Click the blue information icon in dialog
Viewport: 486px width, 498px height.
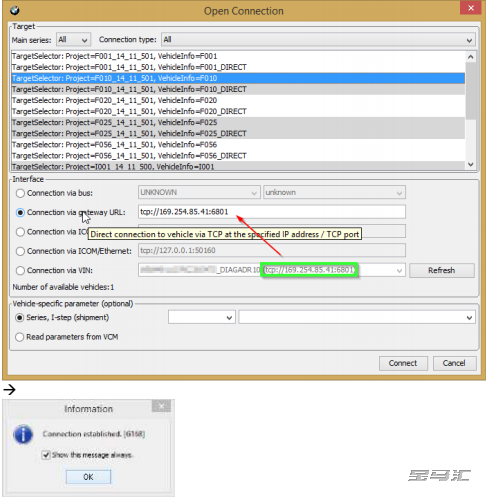tap(23, 434)
